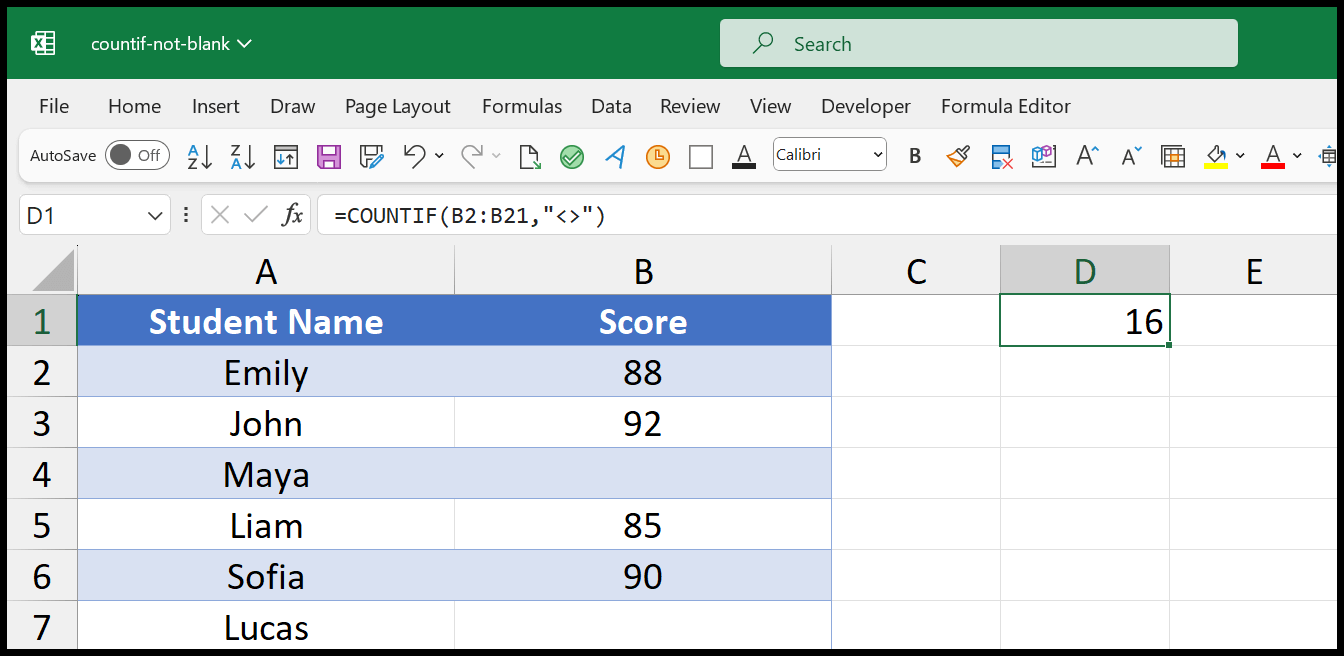Click the Spelling check icon
This screenshot has height=656, width=1344.
point(572,157)
